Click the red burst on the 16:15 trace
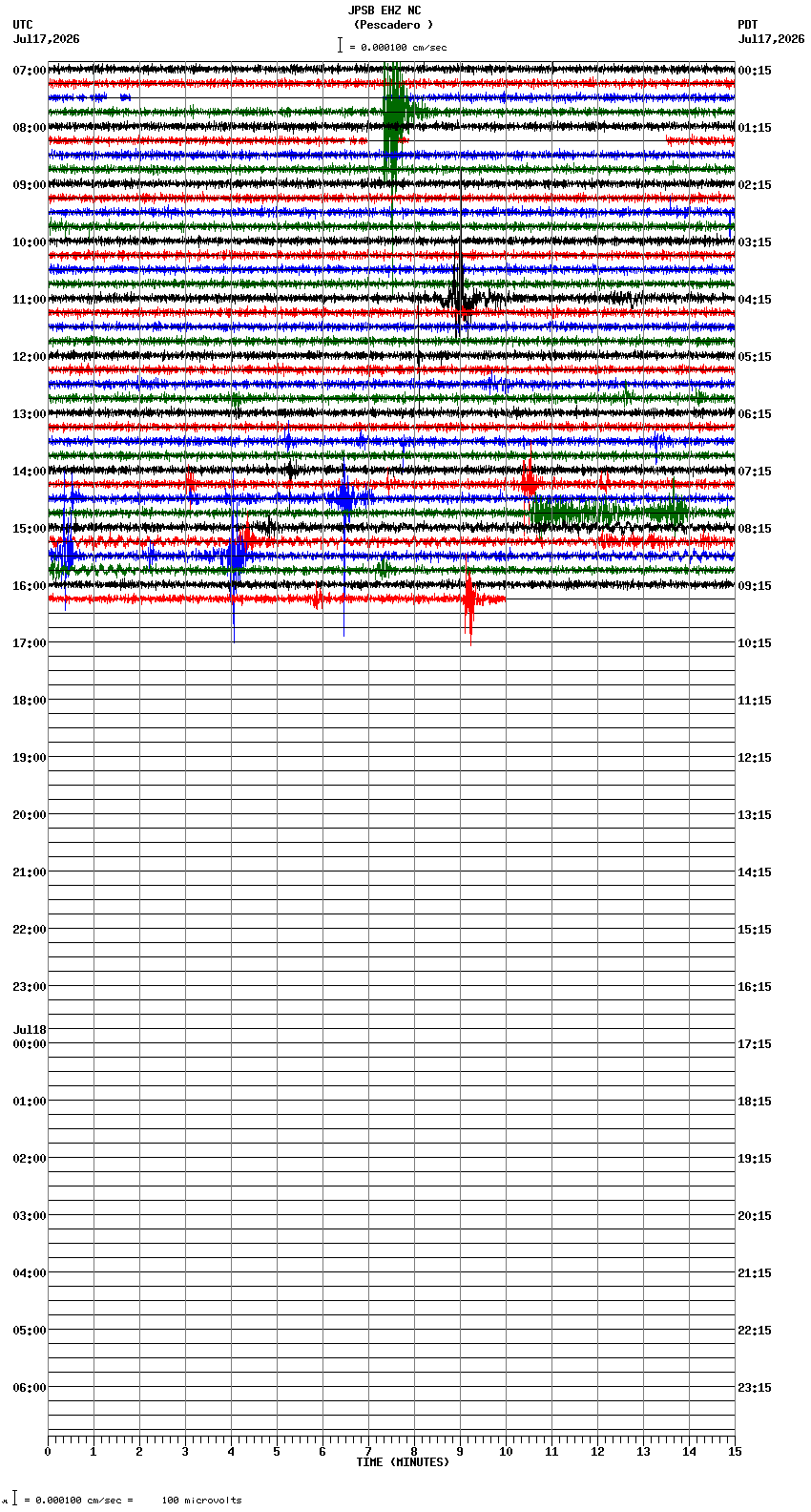The height and width of the screenshot is (1512, 811). point(469,601)
